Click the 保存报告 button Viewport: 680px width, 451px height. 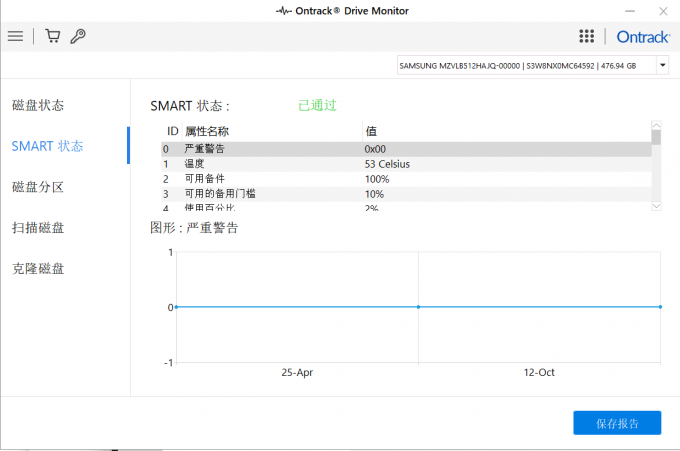tap(617, 423)
